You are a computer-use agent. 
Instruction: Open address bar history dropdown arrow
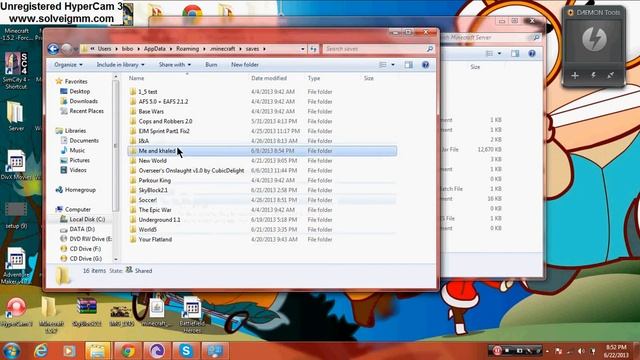tap(302, 49)
